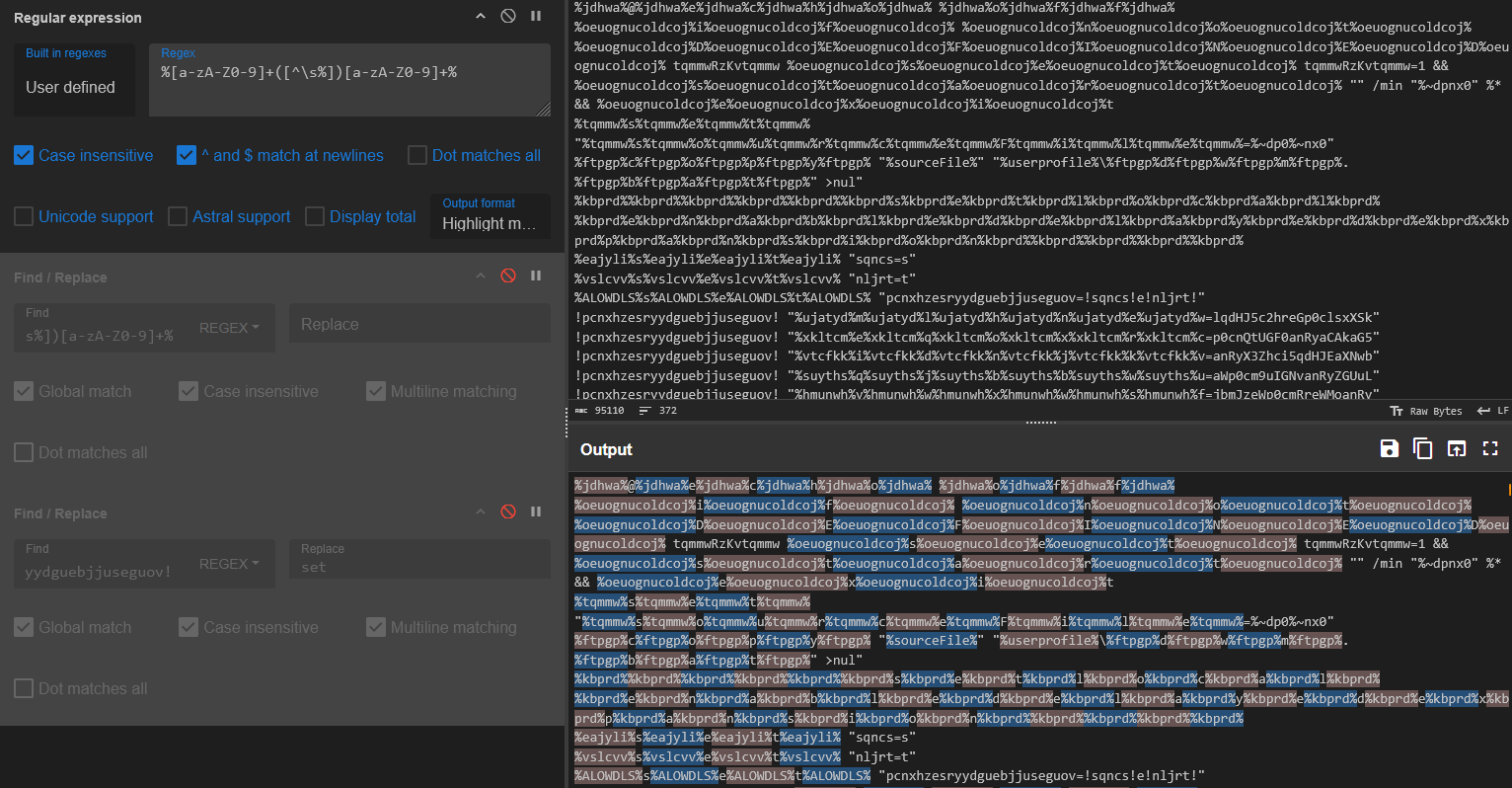Enable Dot matches all for Regular expression
This screenshot has height=788, width=1512.
[x=417, y=155]
